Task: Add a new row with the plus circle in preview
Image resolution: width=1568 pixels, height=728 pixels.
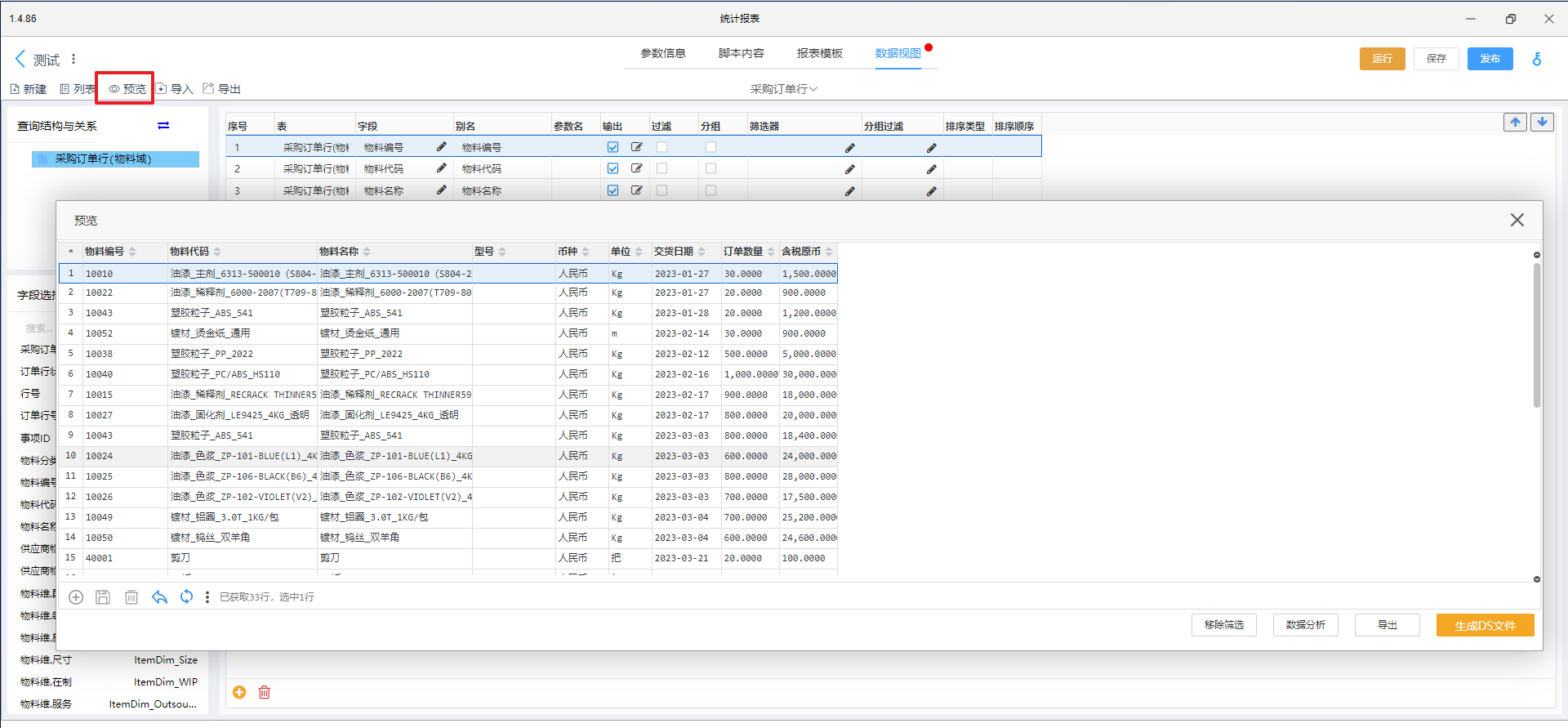Action: pyautogui.click(x=76, y=597)
